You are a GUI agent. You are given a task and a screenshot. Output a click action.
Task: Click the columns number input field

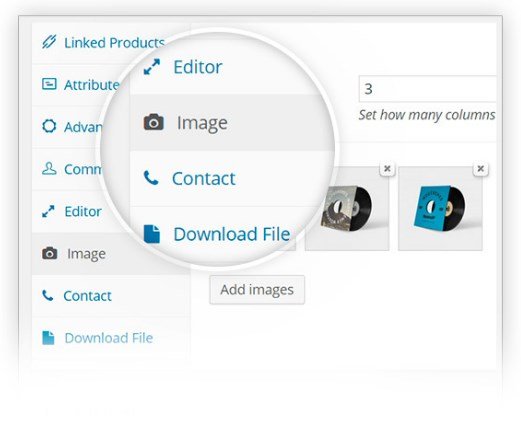(427, 89)
